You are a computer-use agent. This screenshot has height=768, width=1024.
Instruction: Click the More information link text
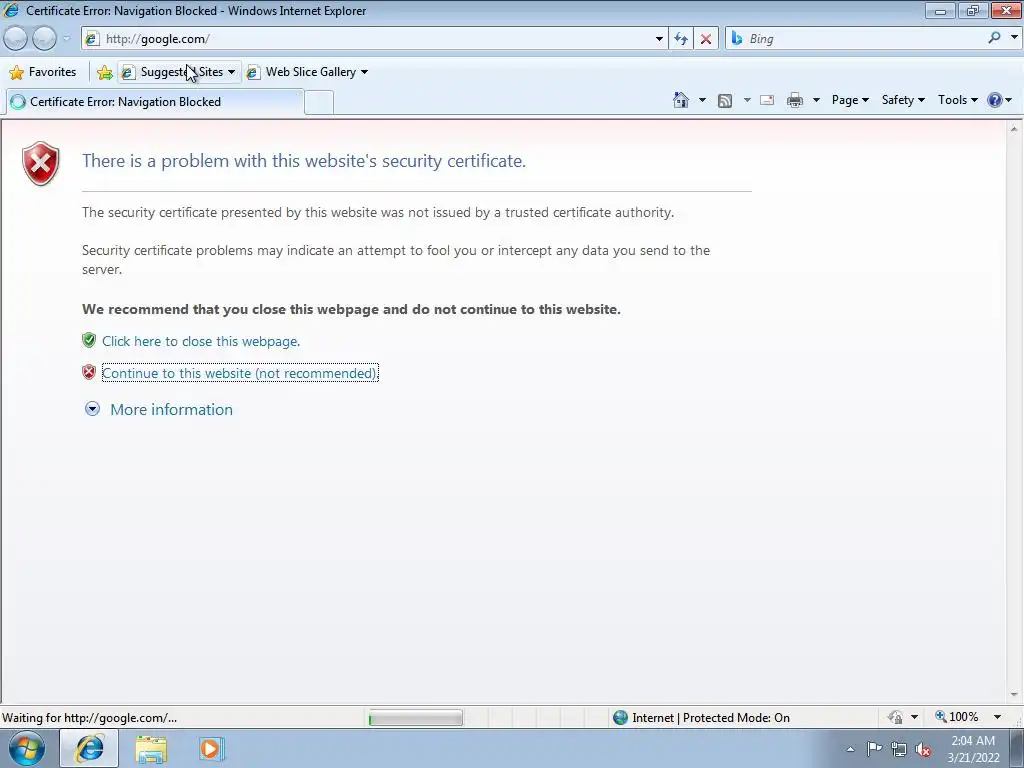click(x=171, y=409)
